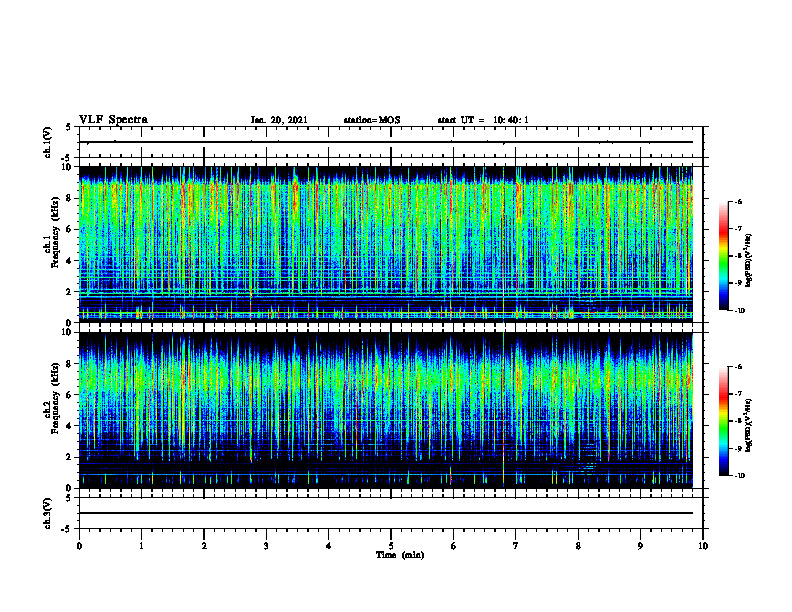792x612 pixels.
Task: Click the "4" kHz tick on ch.1 spectrogram
Action: (x=70, y=261)
